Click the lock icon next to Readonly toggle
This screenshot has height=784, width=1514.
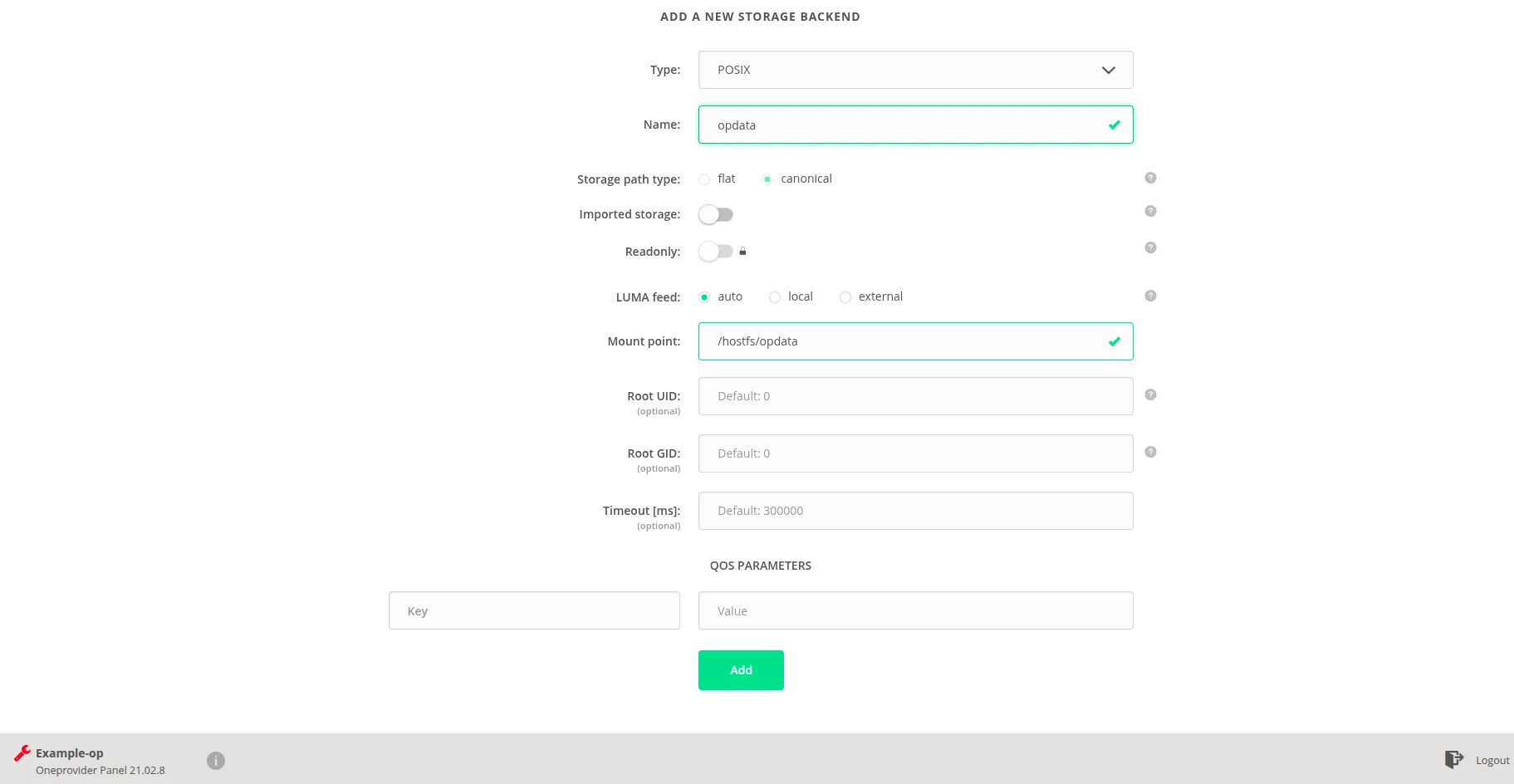(742, 251)
